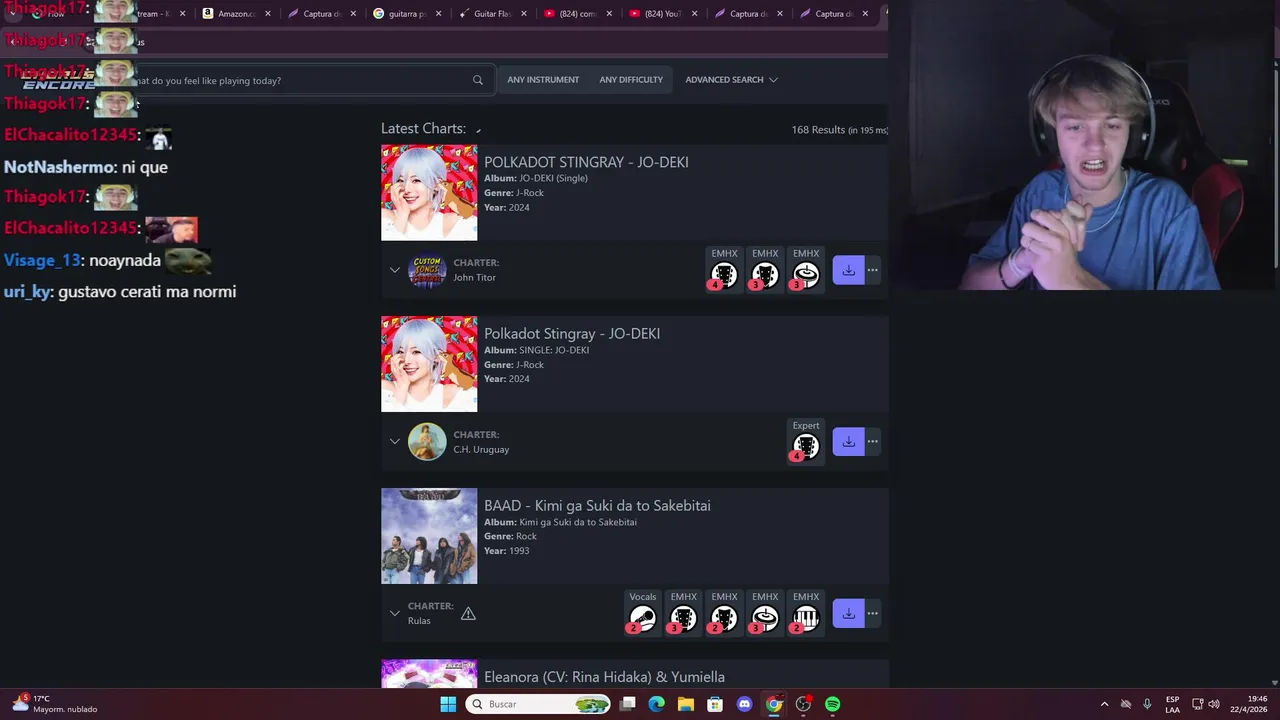Close the Amazon browser tab
This screenshot has width=1280, height=720.
click(268, 14)
